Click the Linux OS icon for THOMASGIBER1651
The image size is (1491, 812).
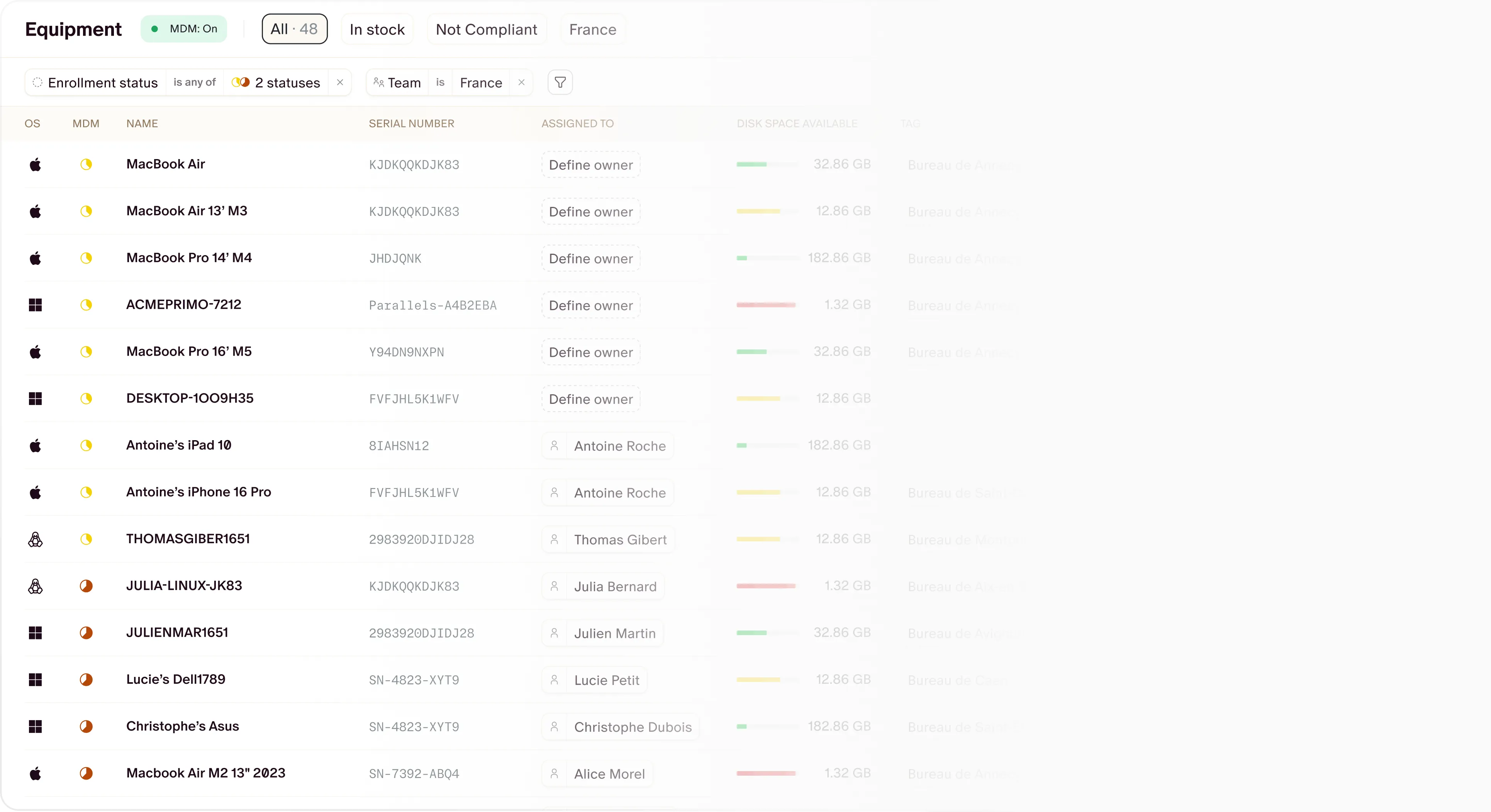coord(35,539)
